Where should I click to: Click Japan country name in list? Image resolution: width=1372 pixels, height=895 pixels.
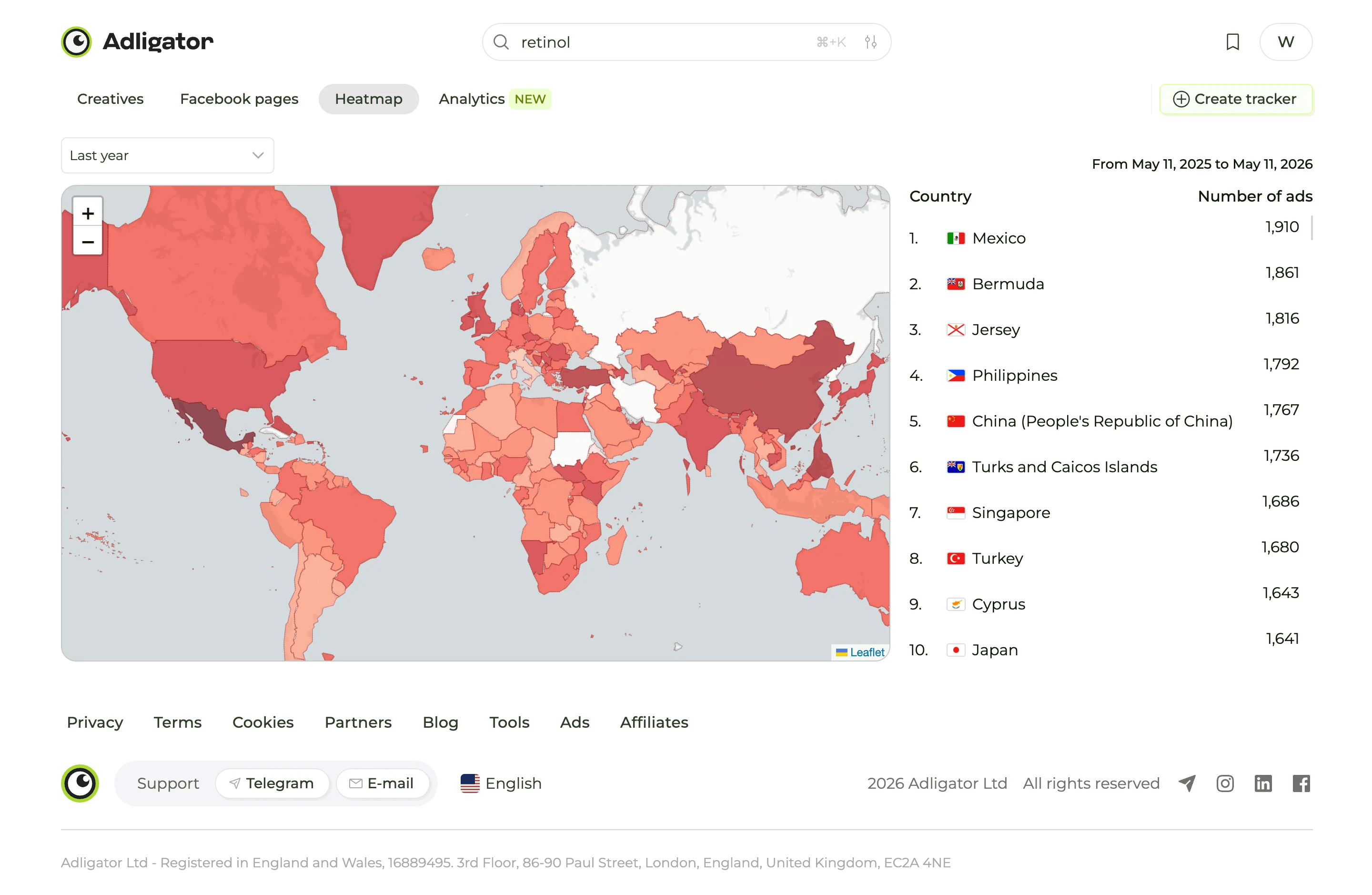[994, 650]
